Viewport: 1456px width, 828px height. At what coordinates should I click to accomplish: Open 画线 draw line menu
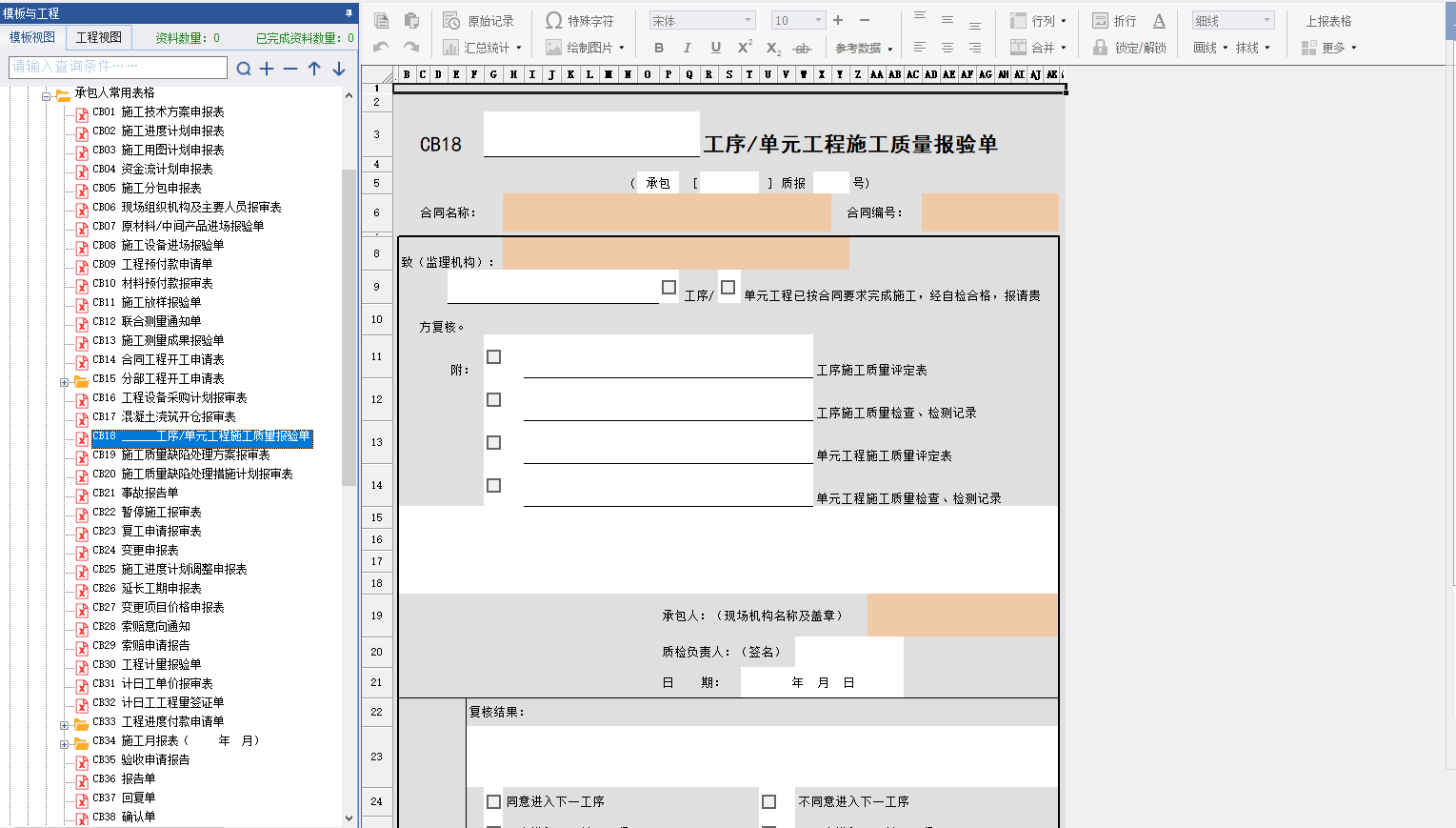(1211, 48)
